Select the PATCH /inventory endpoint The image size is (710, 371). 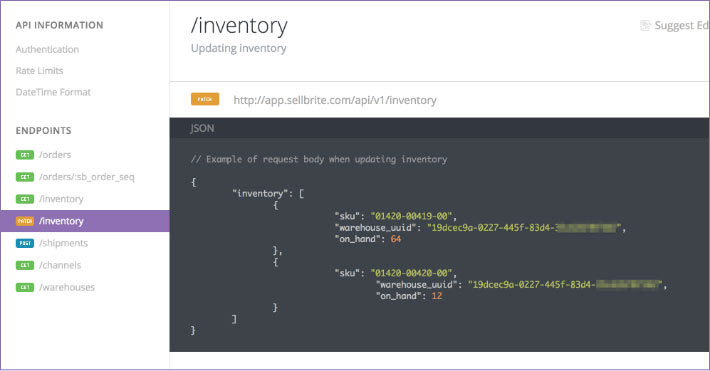85,221
